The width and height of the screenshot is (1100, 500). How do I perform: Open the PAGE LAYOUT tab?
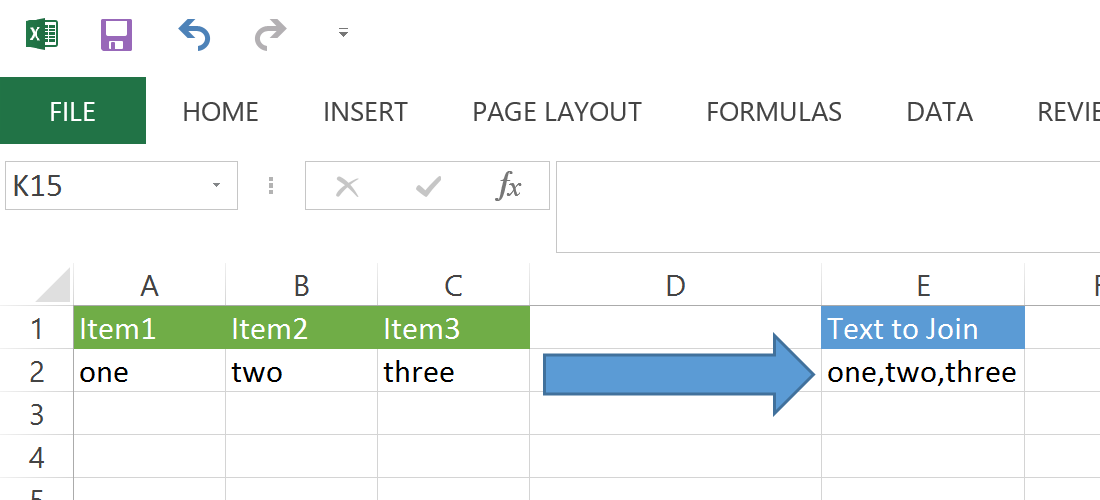[x=557, y=112]
